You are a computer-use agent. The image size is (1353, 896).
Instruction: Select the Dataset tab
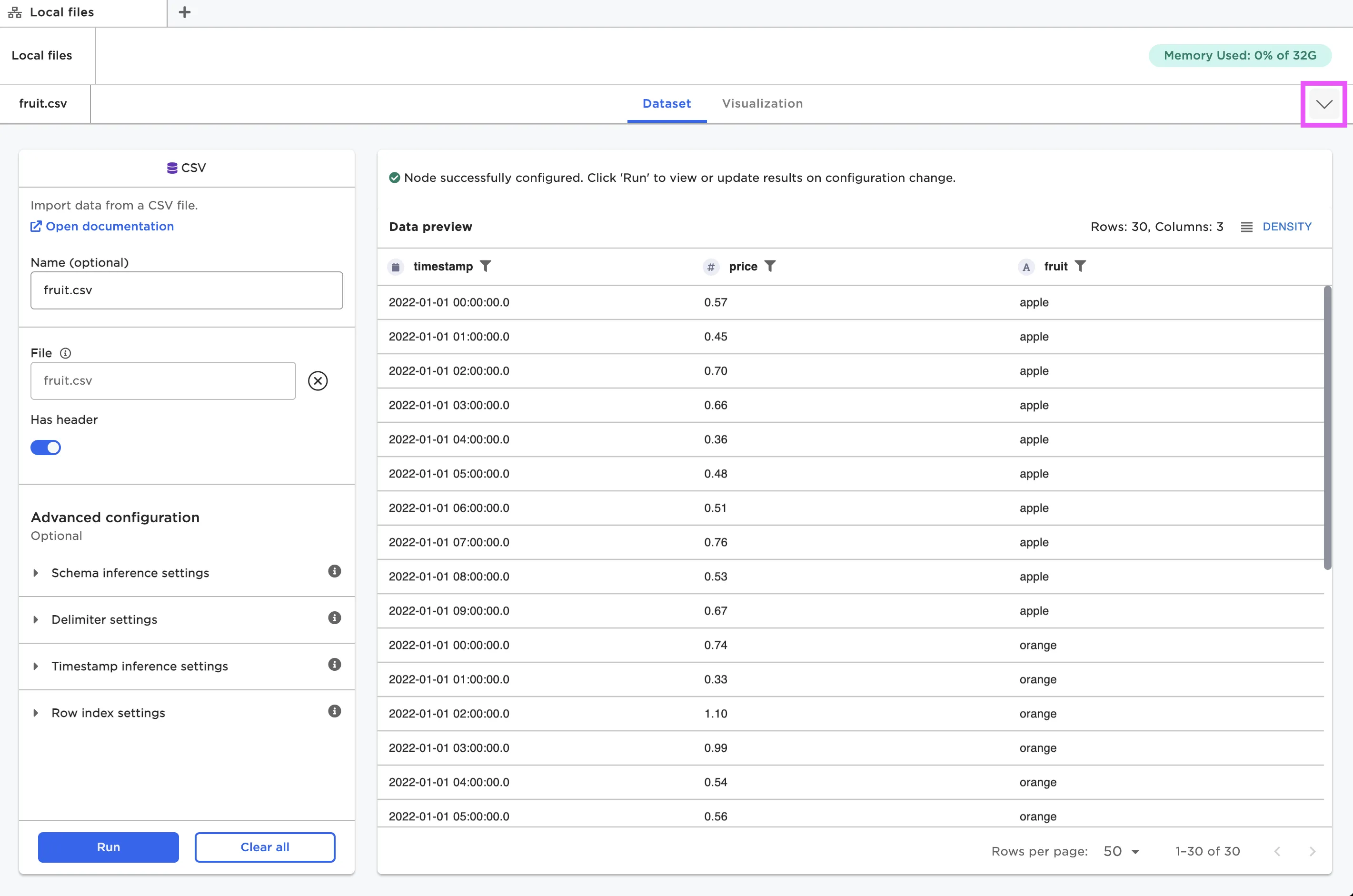pos(666,103)
